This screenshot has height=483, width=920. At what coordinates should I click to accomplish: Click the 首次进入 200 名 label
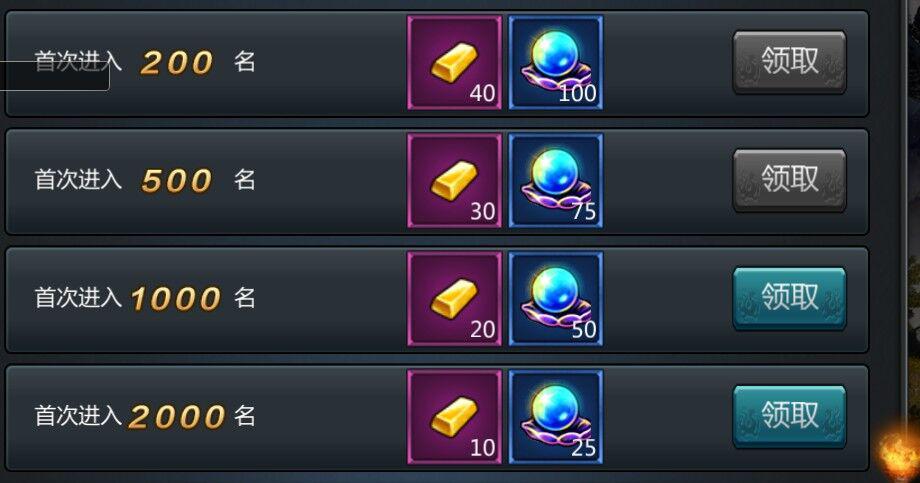[x=145, y=62]
